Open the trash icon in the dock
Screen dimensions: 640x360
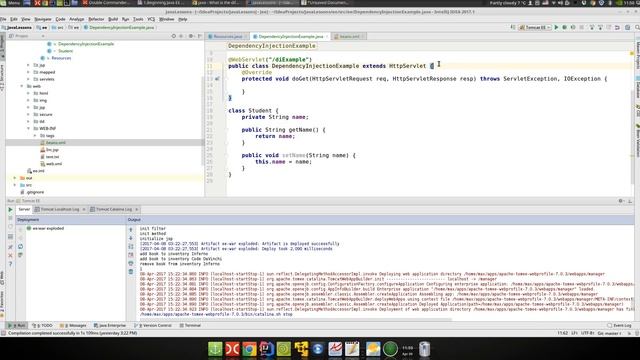[x=424, y=349]
